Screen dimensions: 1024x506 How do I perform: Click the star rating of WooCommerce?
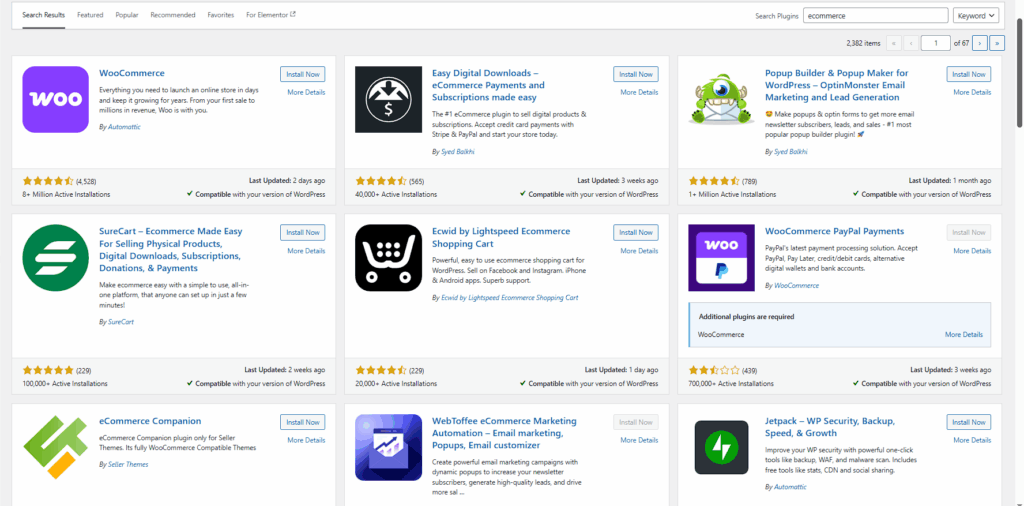pos(48,181)
